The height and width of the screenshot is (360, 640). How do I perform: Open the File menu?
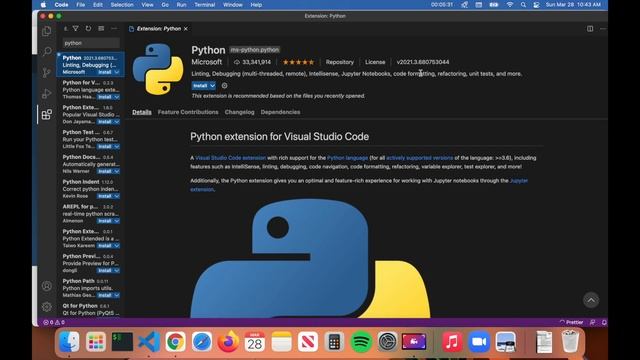pyautogui.click(x=81, y=5)
